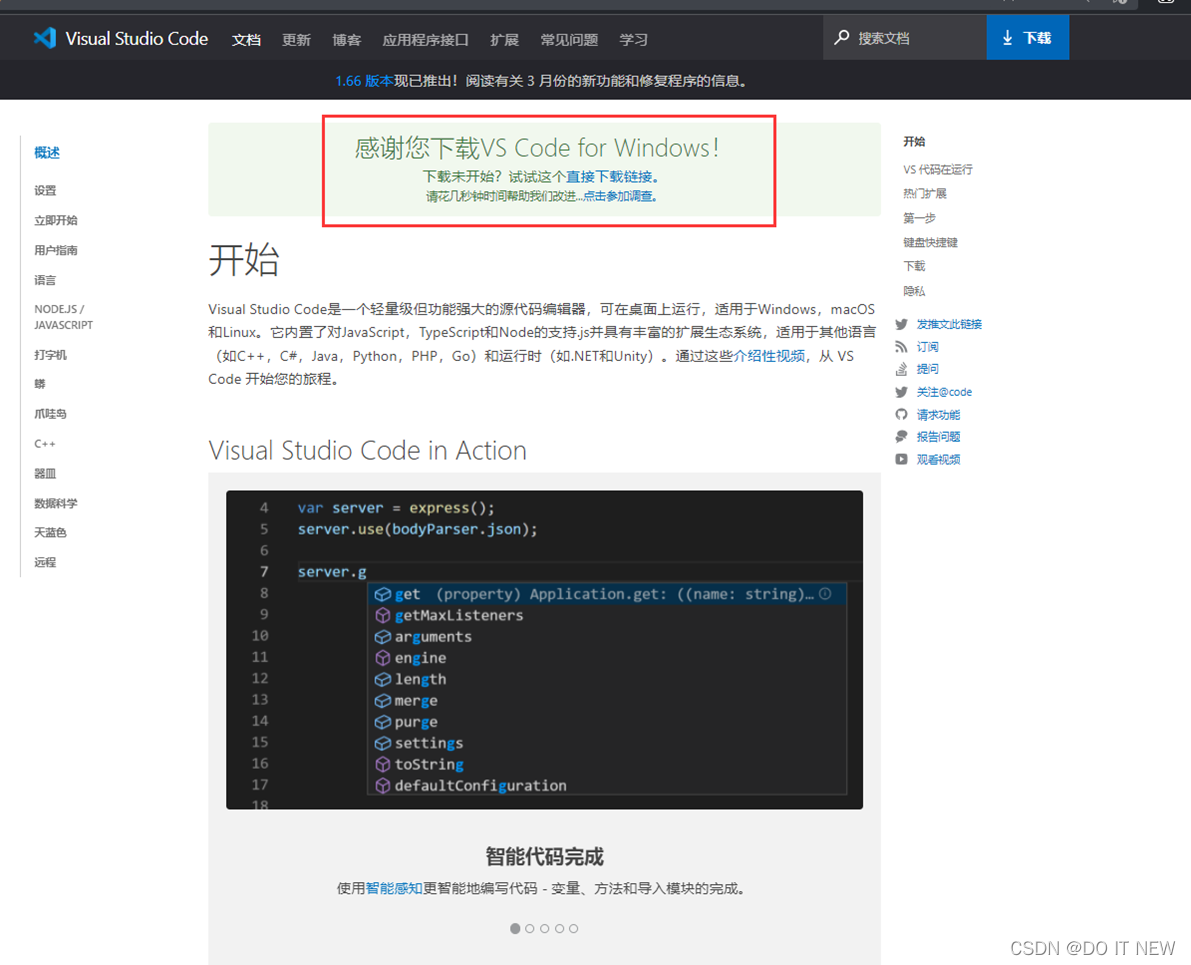Viewport: 1191px width, 965px height.
Task: Click the 智能感知 link below the carousel
Action: click(394, 888)
